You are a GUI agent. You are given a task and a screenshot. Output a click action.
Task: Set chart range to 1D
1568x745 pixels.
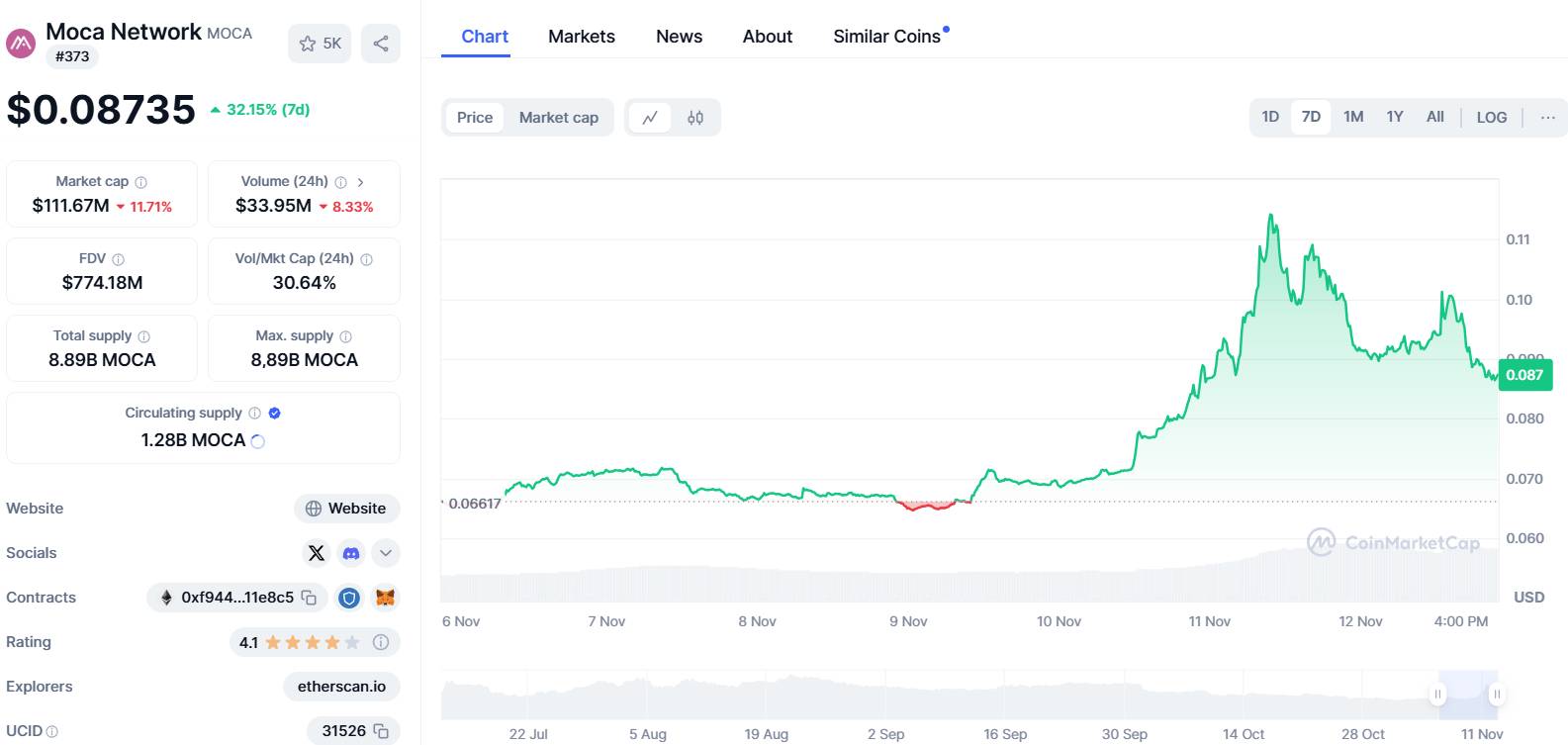[1270, 117]
